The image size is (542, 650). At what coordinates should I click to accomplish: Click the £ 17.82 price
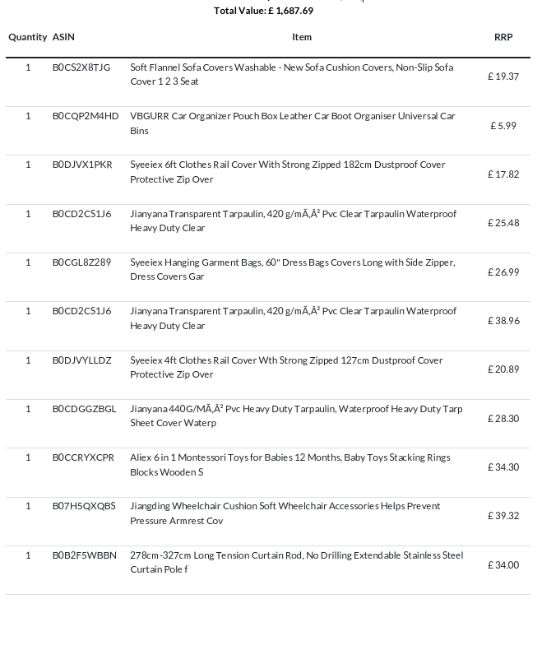[x=503, y=174]
